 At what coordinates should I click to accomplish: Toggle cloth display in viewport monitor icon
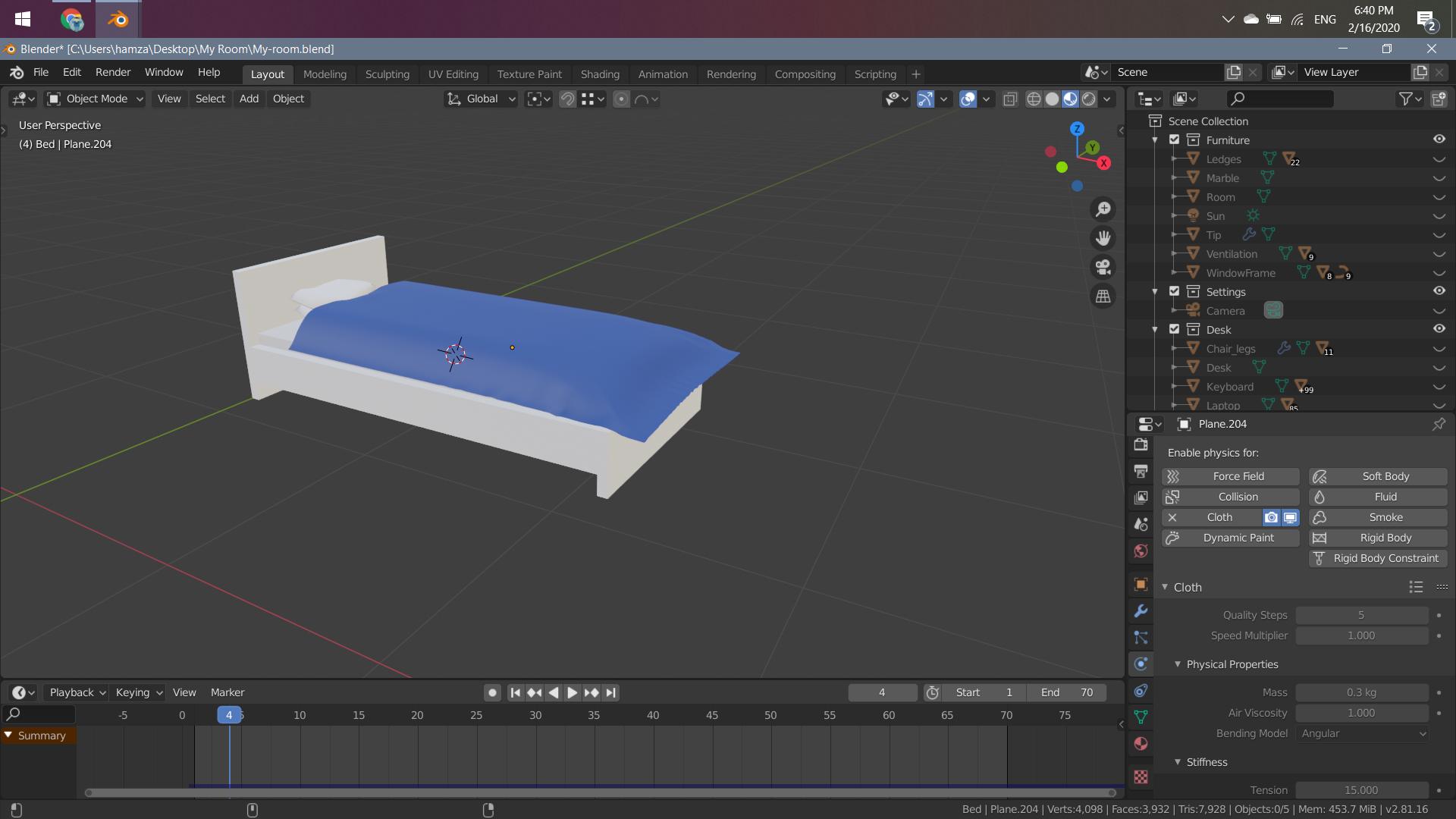point(1290,517)
